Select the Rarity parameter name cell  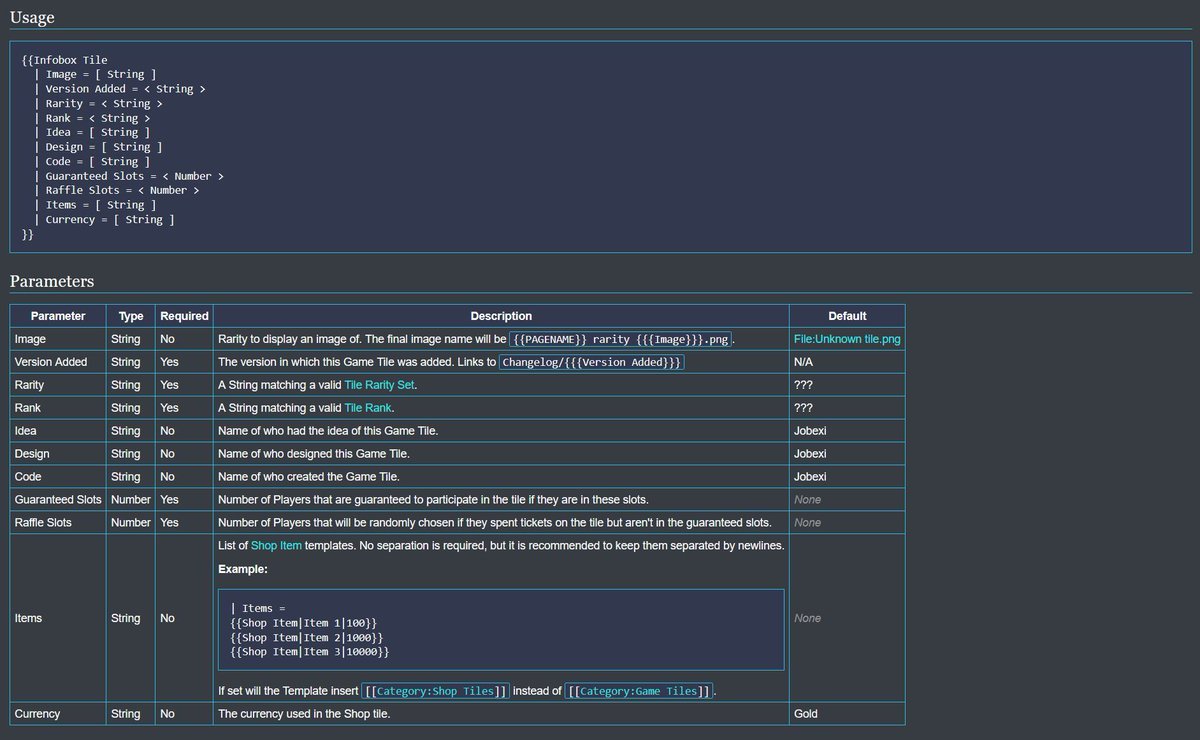(x=58, y=385)
